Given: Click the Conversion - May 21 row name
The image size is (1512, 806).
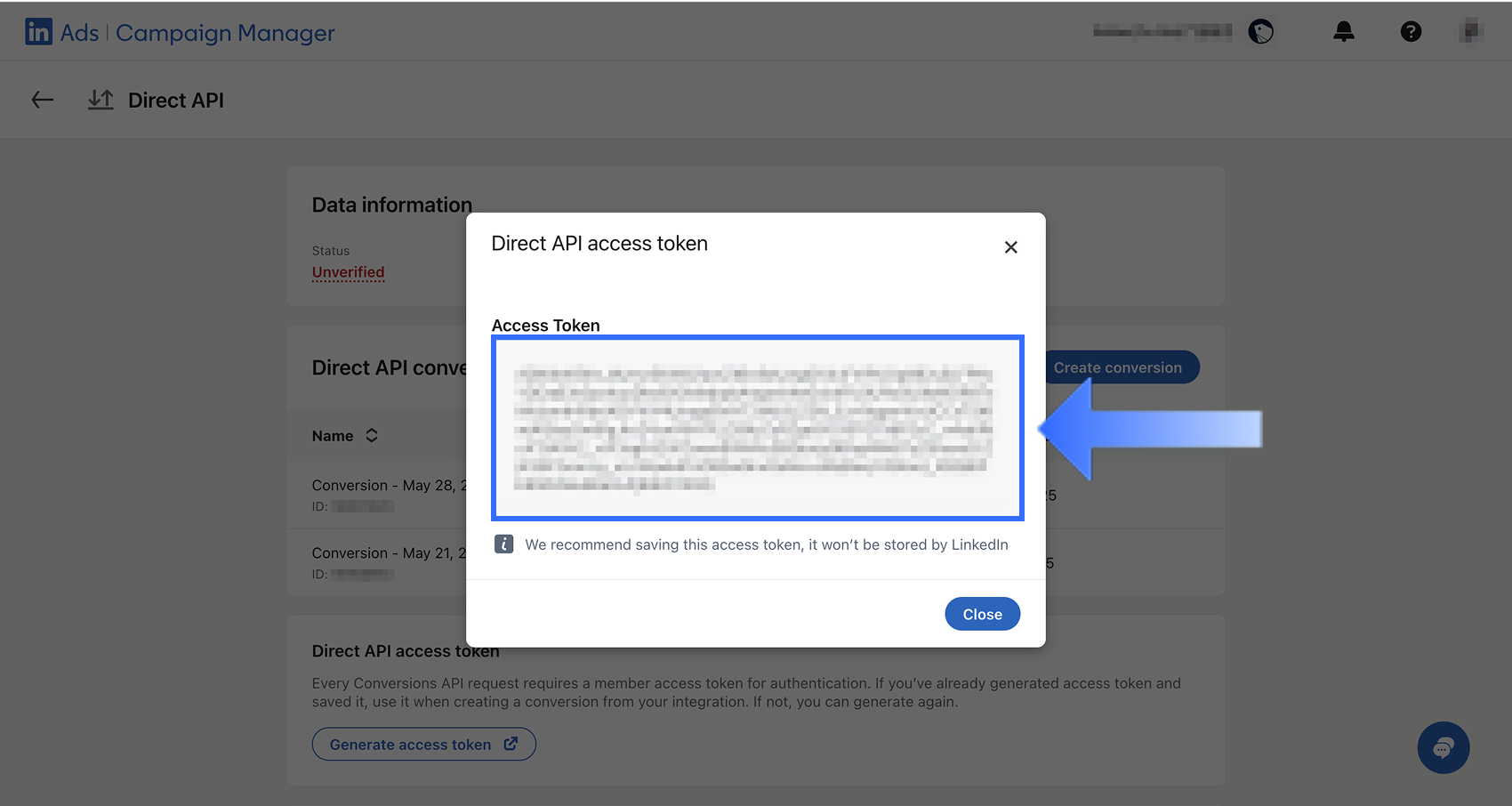Looking at the screenshot, I should (x=389, y=552).
